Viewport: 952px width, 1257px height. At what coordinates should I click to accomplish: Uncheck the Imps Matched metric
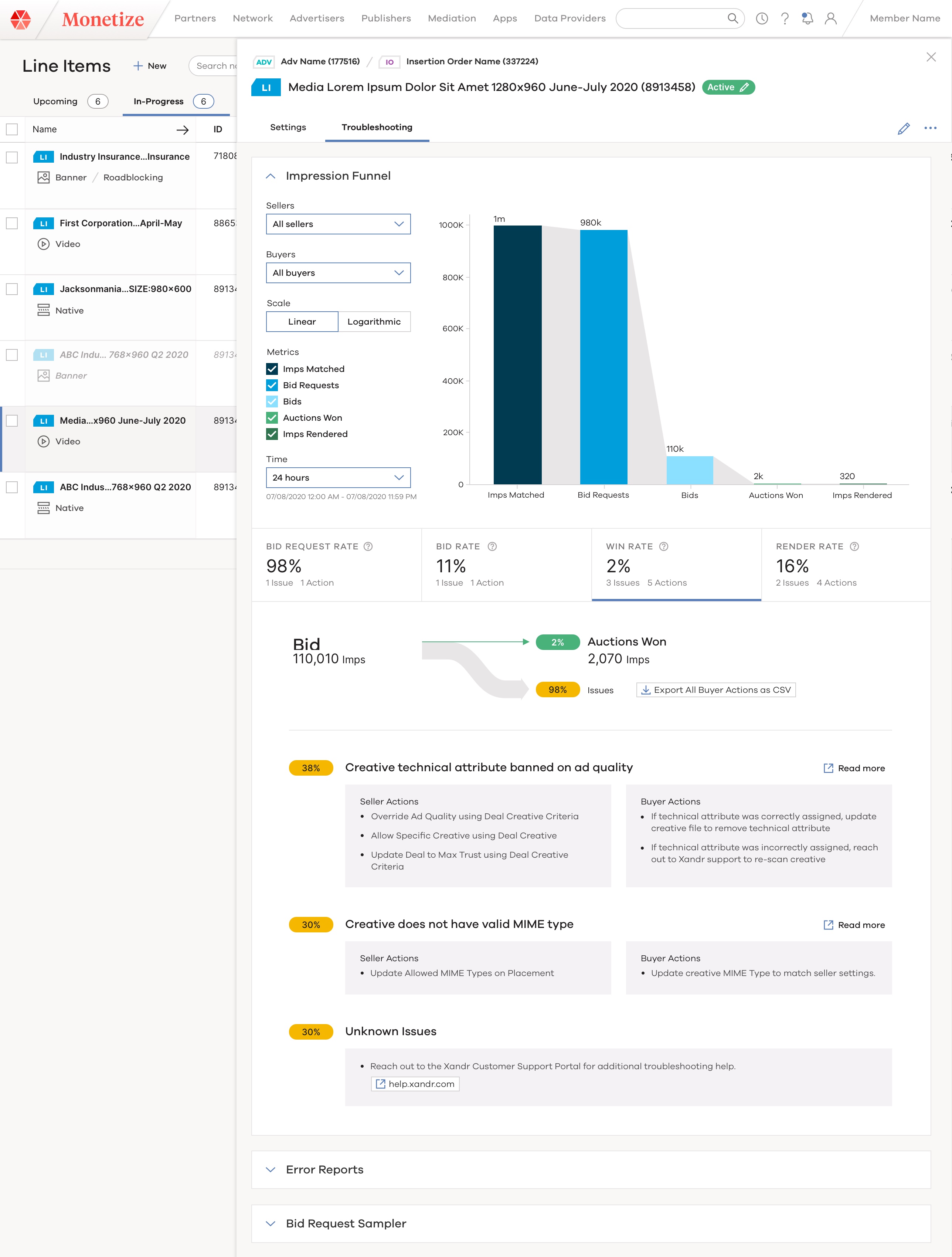pos(272,369)
